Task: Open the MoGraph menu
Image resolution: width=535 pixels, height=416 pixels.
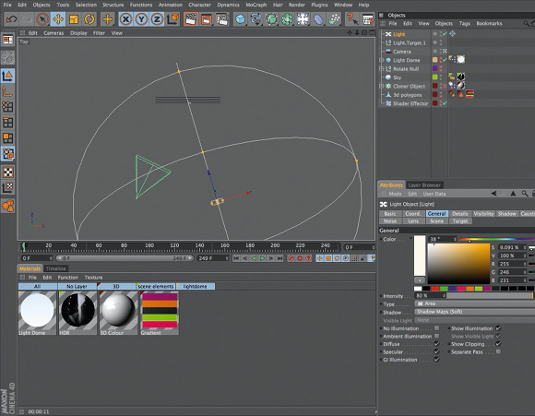Action: point(256,5)
